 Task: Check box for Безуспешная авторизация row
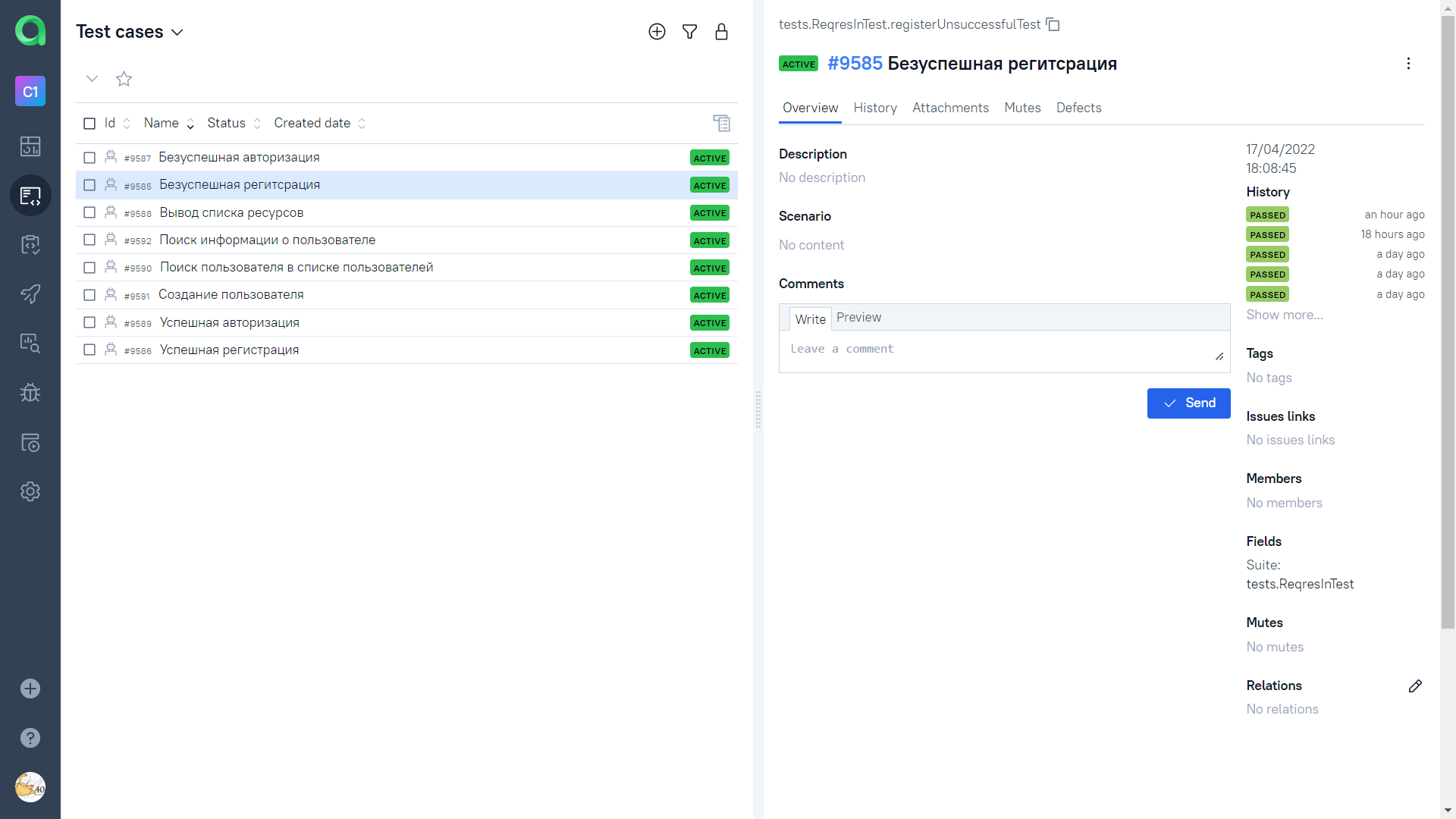tap(89, 158)
